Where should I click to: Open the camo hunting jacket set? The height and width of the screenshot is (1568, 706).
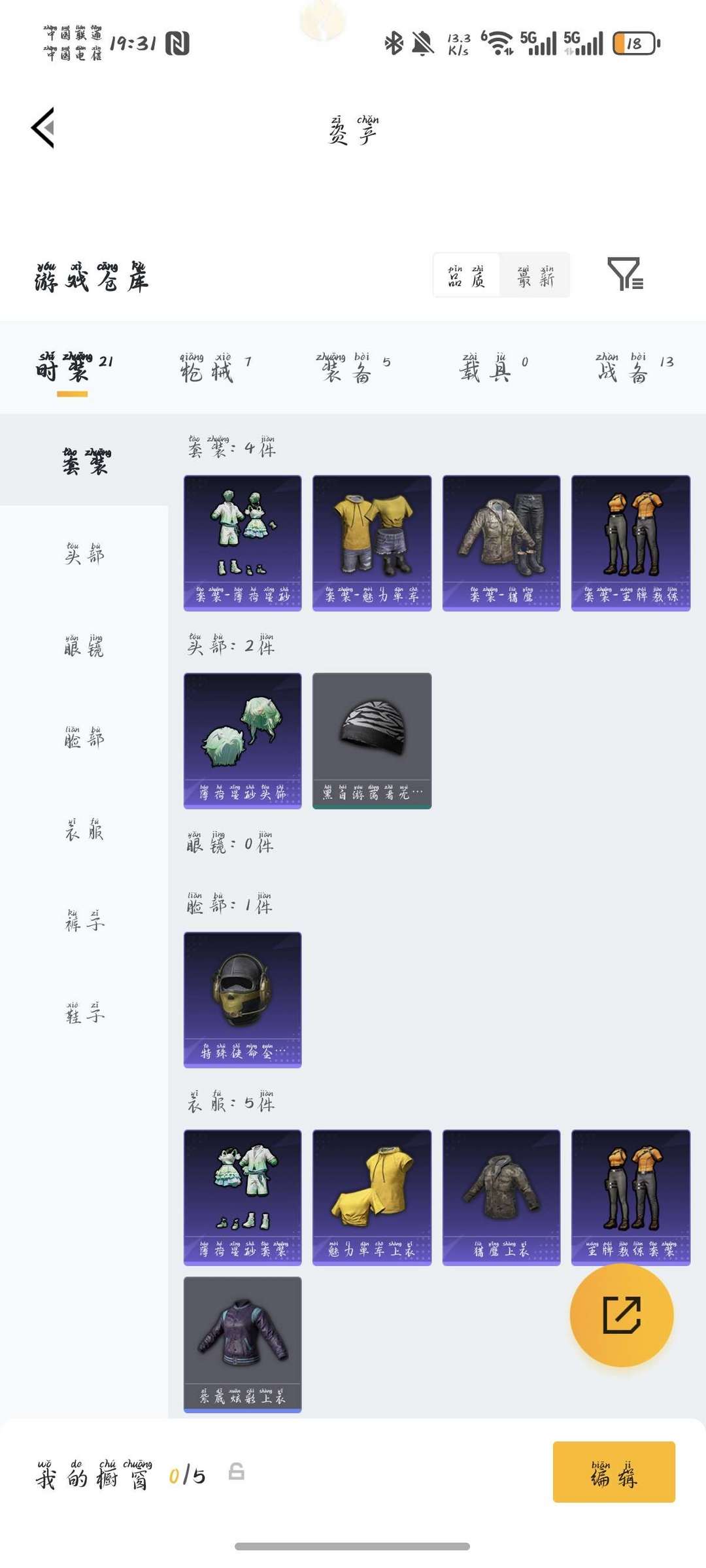[x=501, y=543]
